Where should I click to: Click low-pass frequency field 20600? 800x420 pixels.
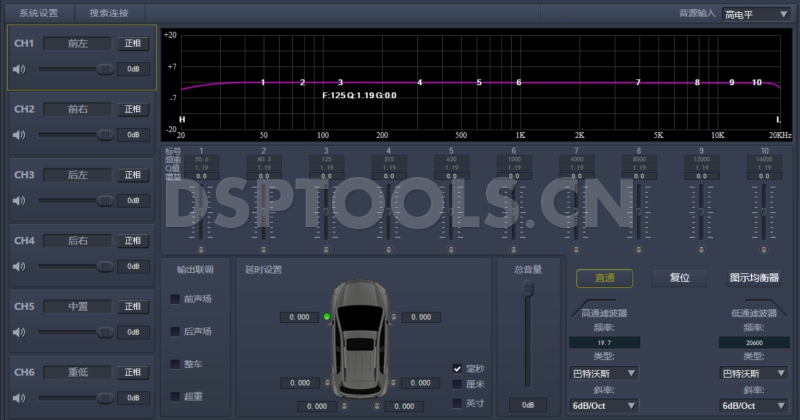[x=754, y=343]
